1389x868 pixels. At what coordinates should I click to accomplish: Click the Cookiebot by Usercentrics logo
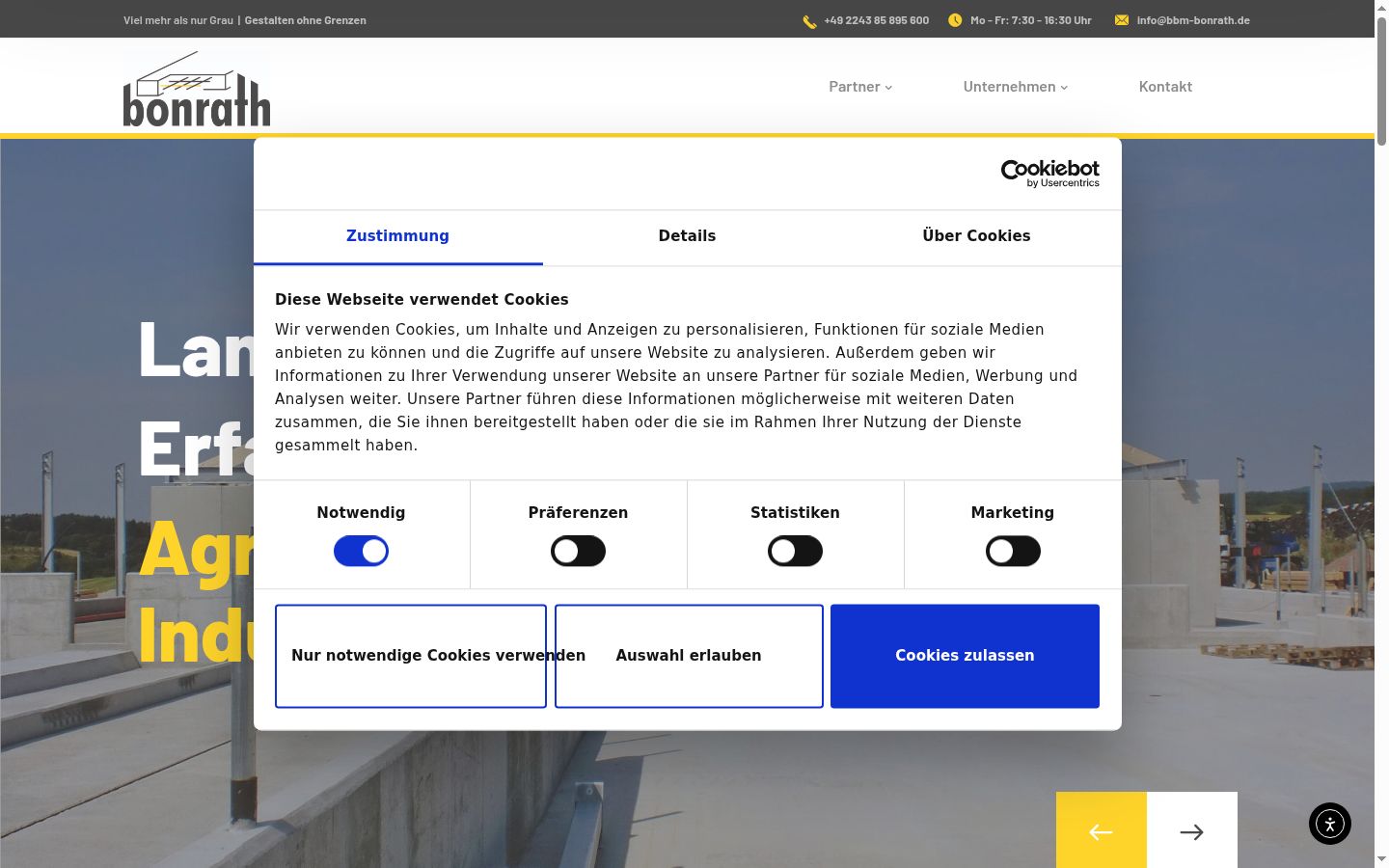pyautogui.click(x=1050, y=174)
